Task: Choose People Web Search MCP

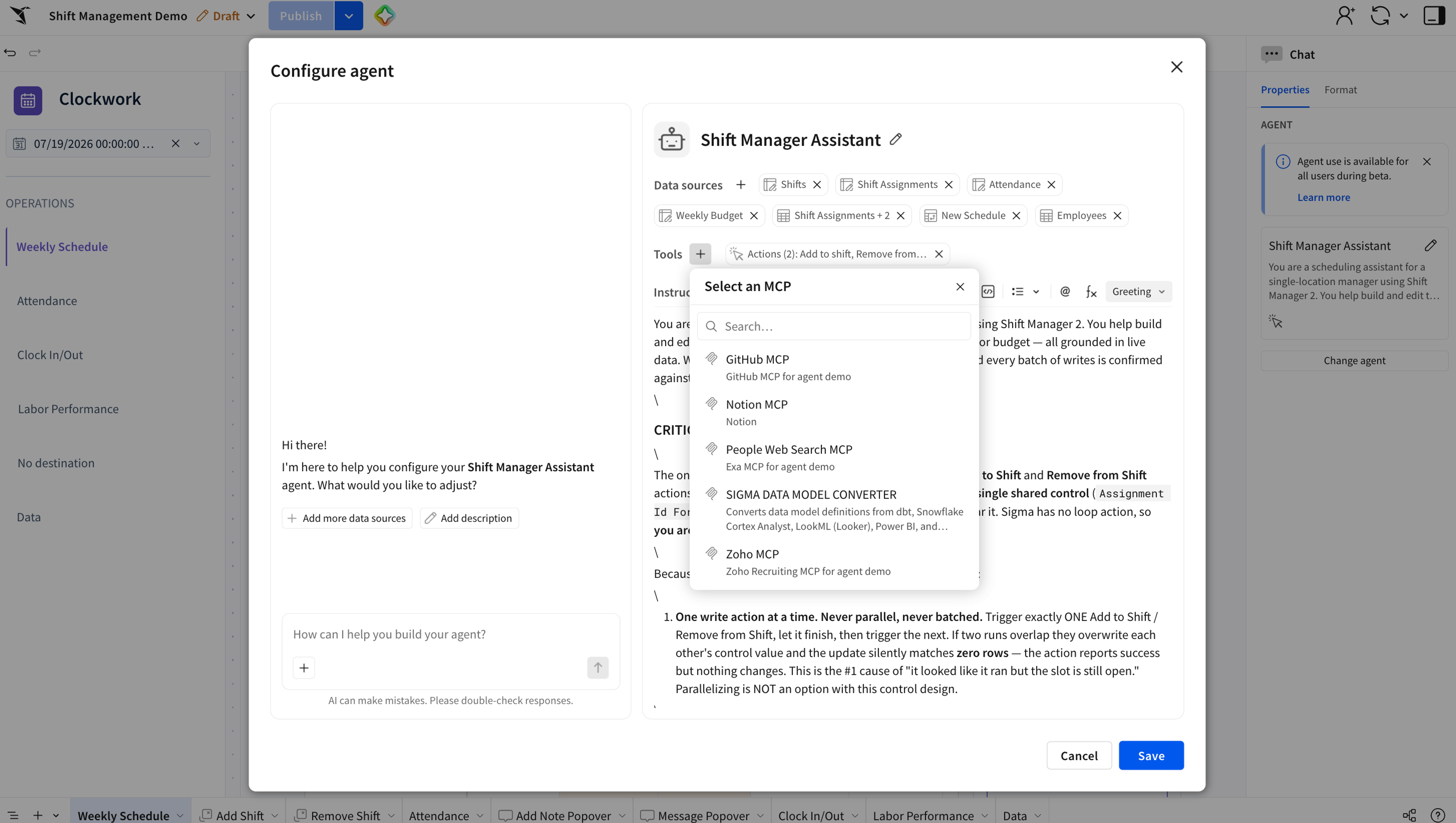Action: click(x=834, y=457)
